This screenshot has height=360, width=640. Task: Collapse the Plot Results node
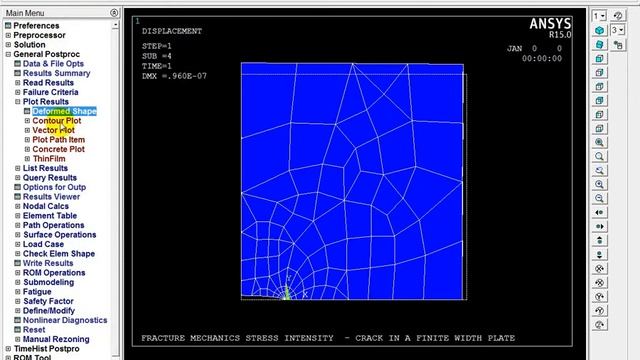(x=18, y=102)
